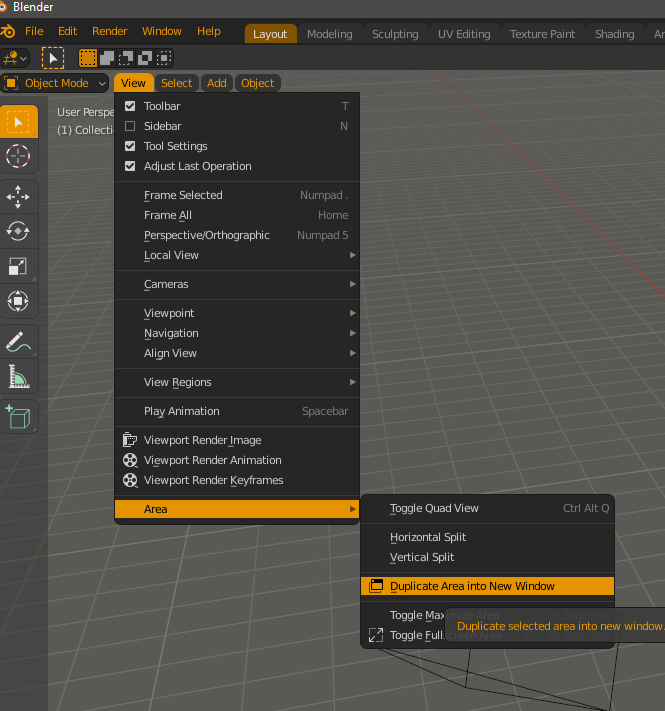Open the Area submenu entry
The image size is (665, 711).
point(237,509)
